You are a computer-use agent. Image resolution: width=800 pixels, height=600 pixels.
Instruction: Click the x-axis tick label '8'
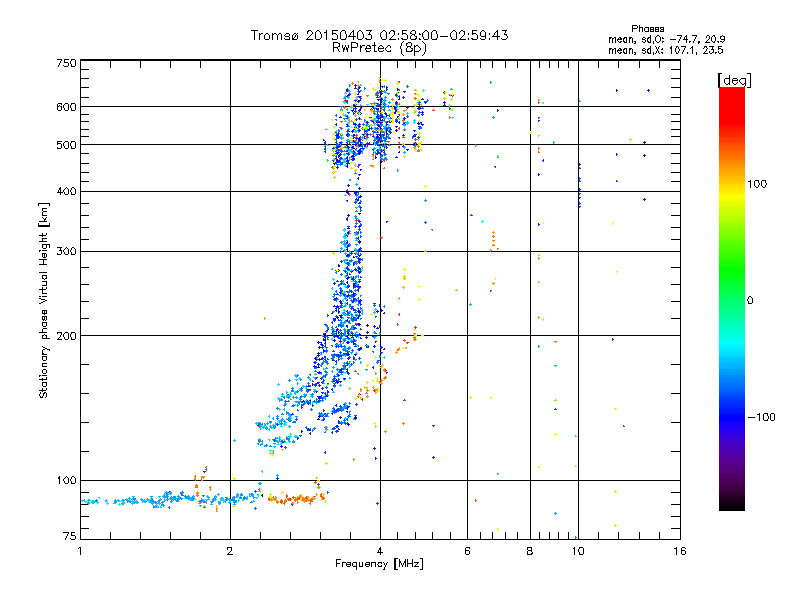[530, 551]
